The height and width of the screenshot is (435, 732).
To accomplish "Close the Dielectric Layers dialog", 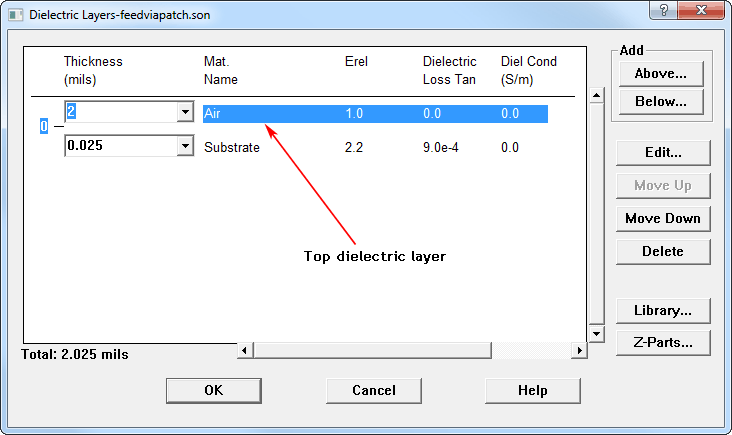I will pos(701,10).
